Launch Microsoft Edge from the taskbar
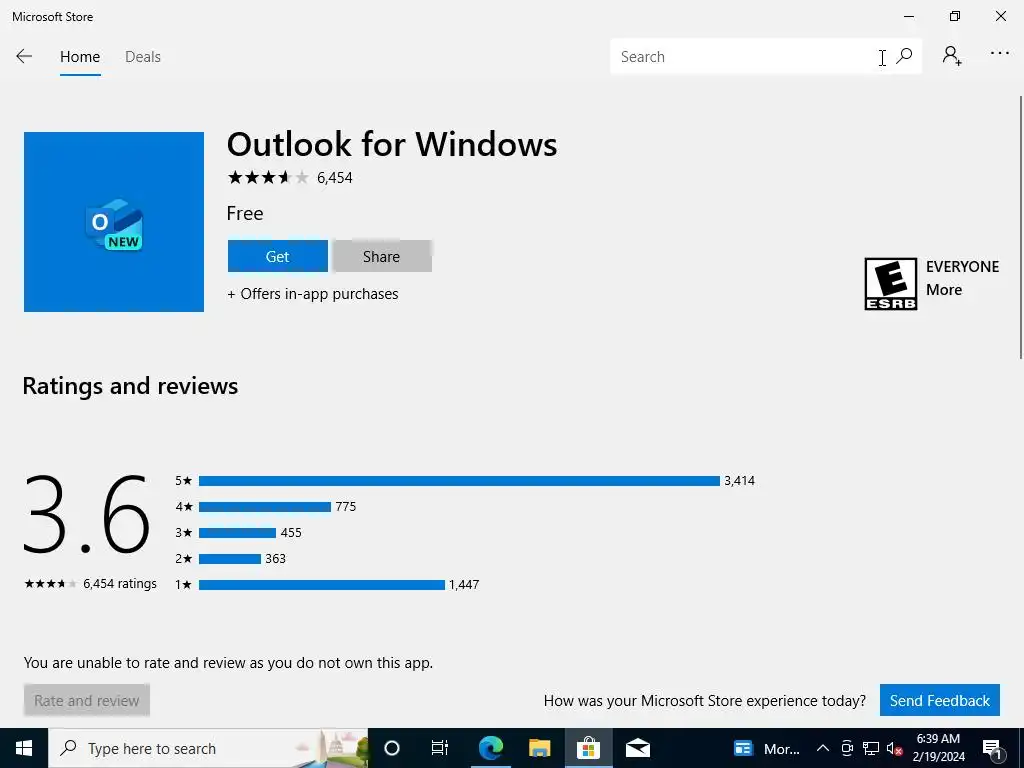The image size is (1024, 768). (x=490, y=748)
